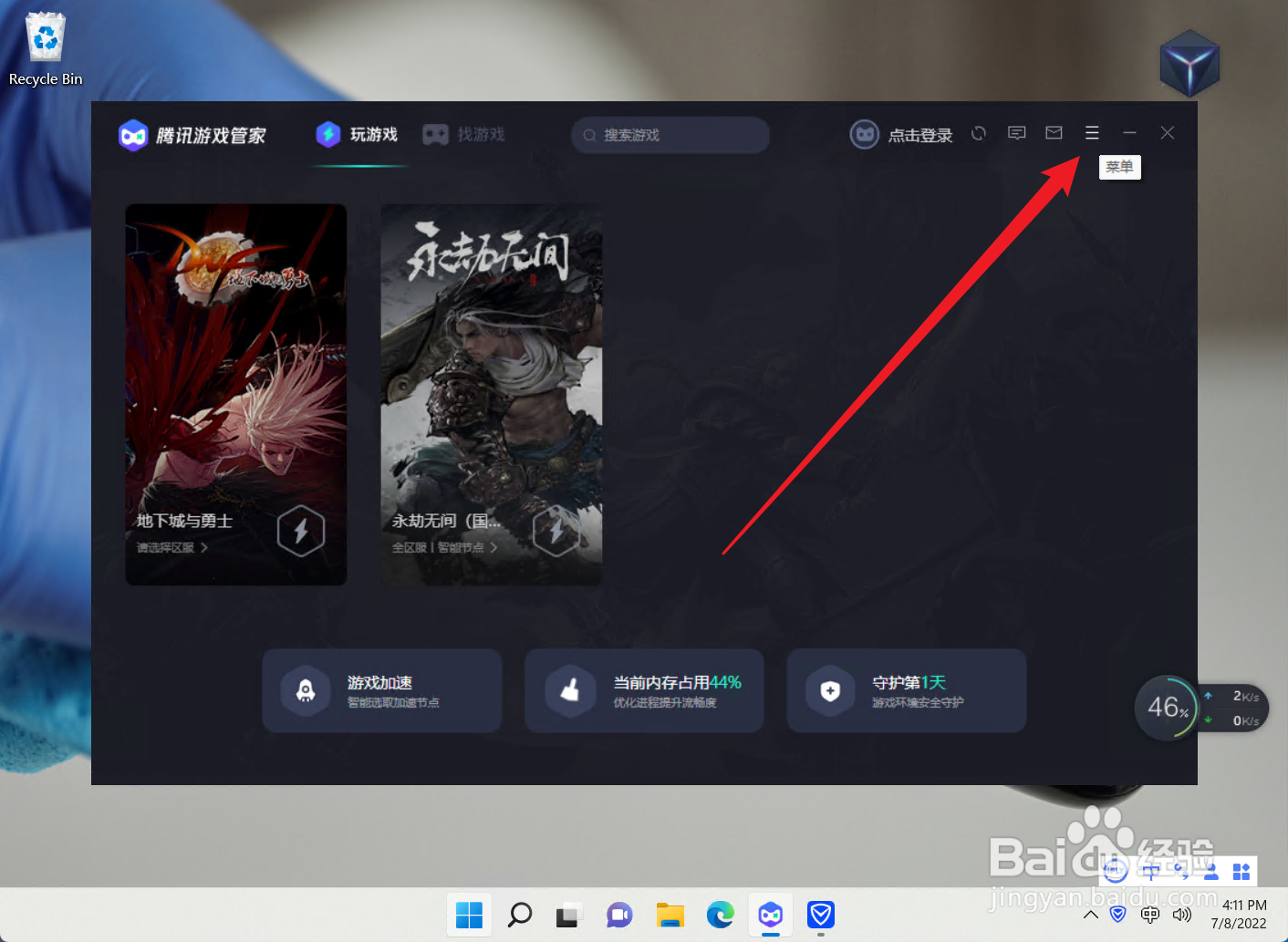Open the message chat icon in title bar
1288x942 pixels.
pyautogui.click(x=1016, y=133)
